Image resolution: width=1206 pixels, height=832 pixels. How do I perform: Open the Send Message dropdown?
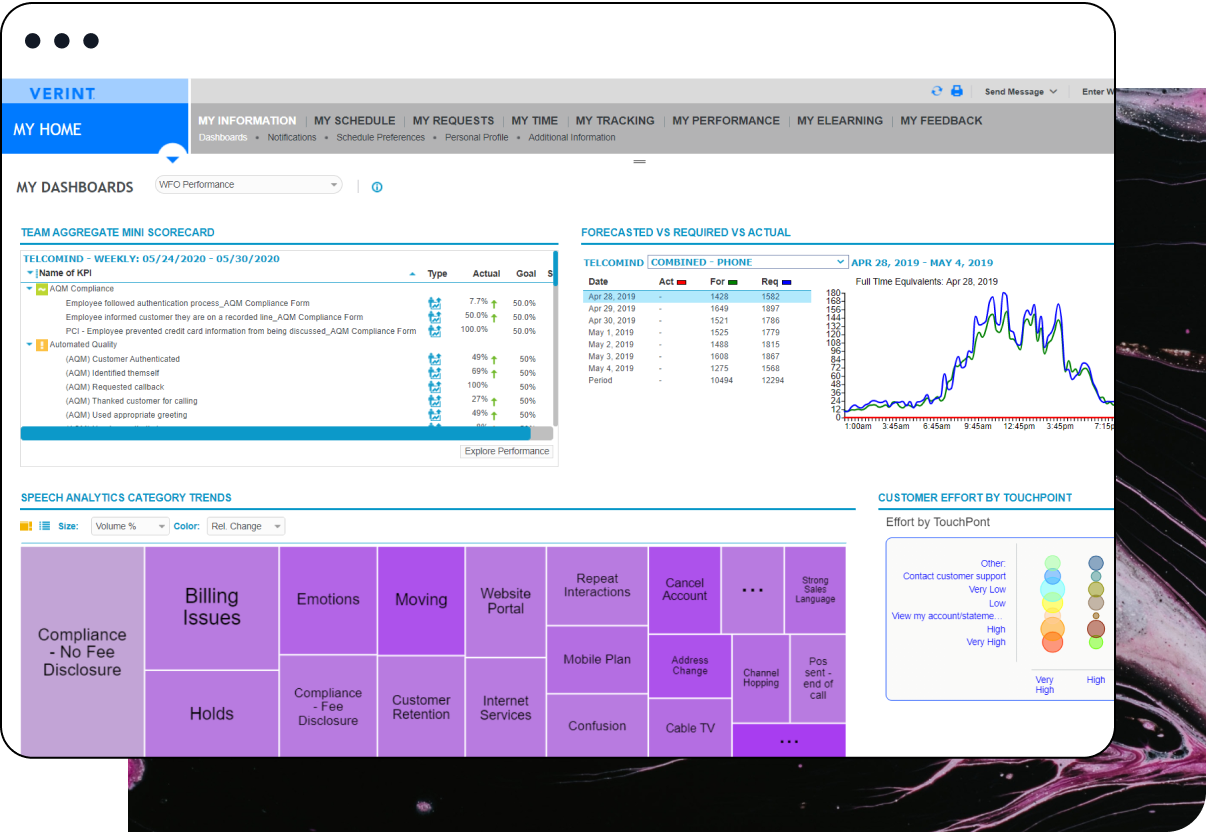[x=1021, y=91]
